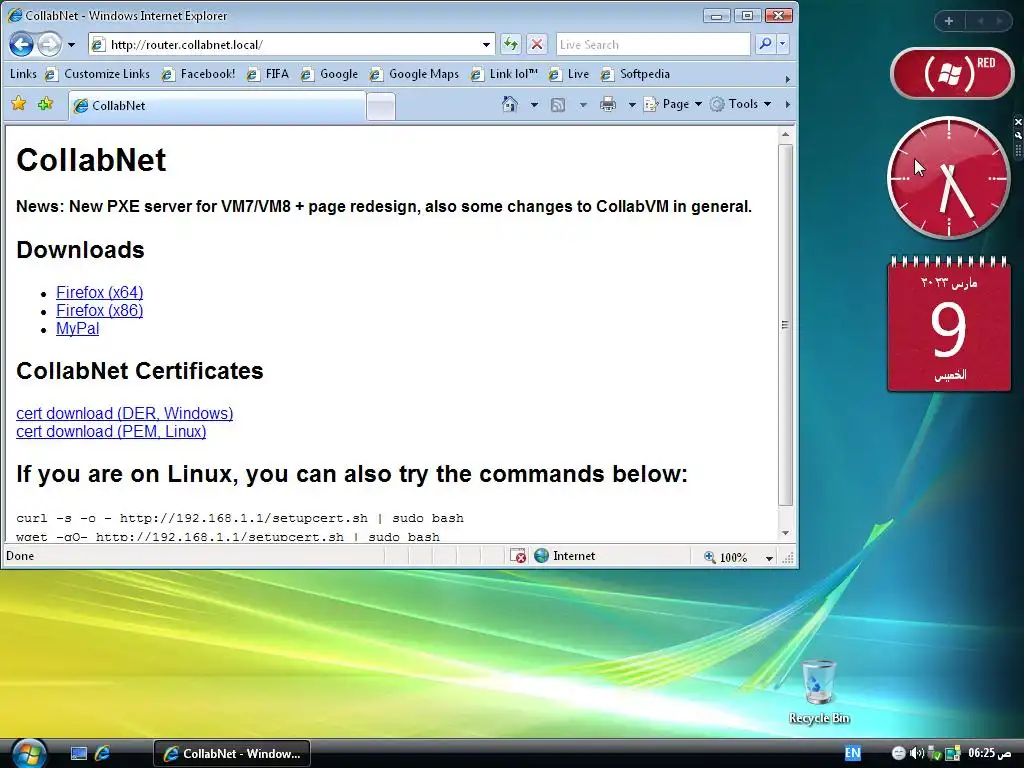Screen dimensions: 1024x768
Task: Print the page with the printer icon
Action: click(608, 104)
